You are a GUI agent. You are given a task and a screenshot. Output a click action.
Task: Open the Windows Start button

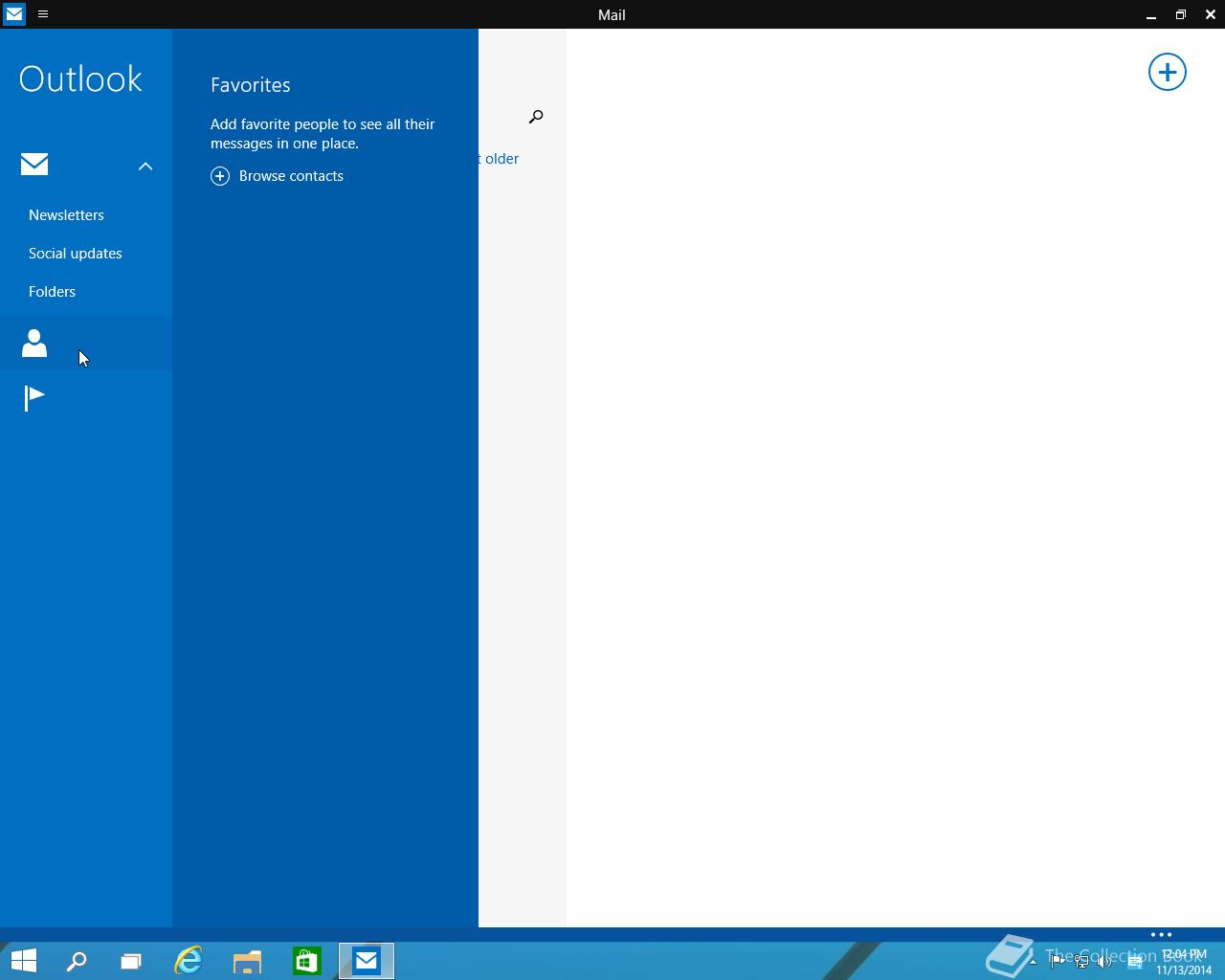point(23,961)
